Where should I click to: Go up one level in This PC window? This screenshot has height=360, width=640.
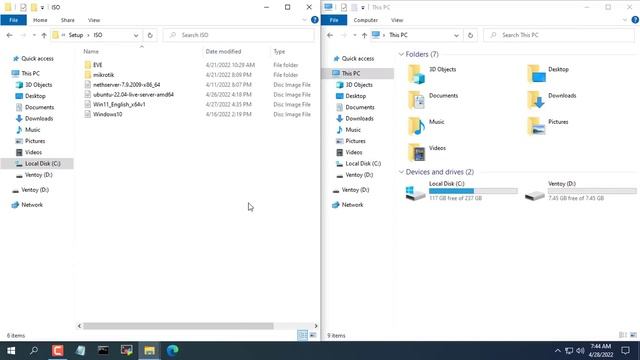tap(364, 35)
